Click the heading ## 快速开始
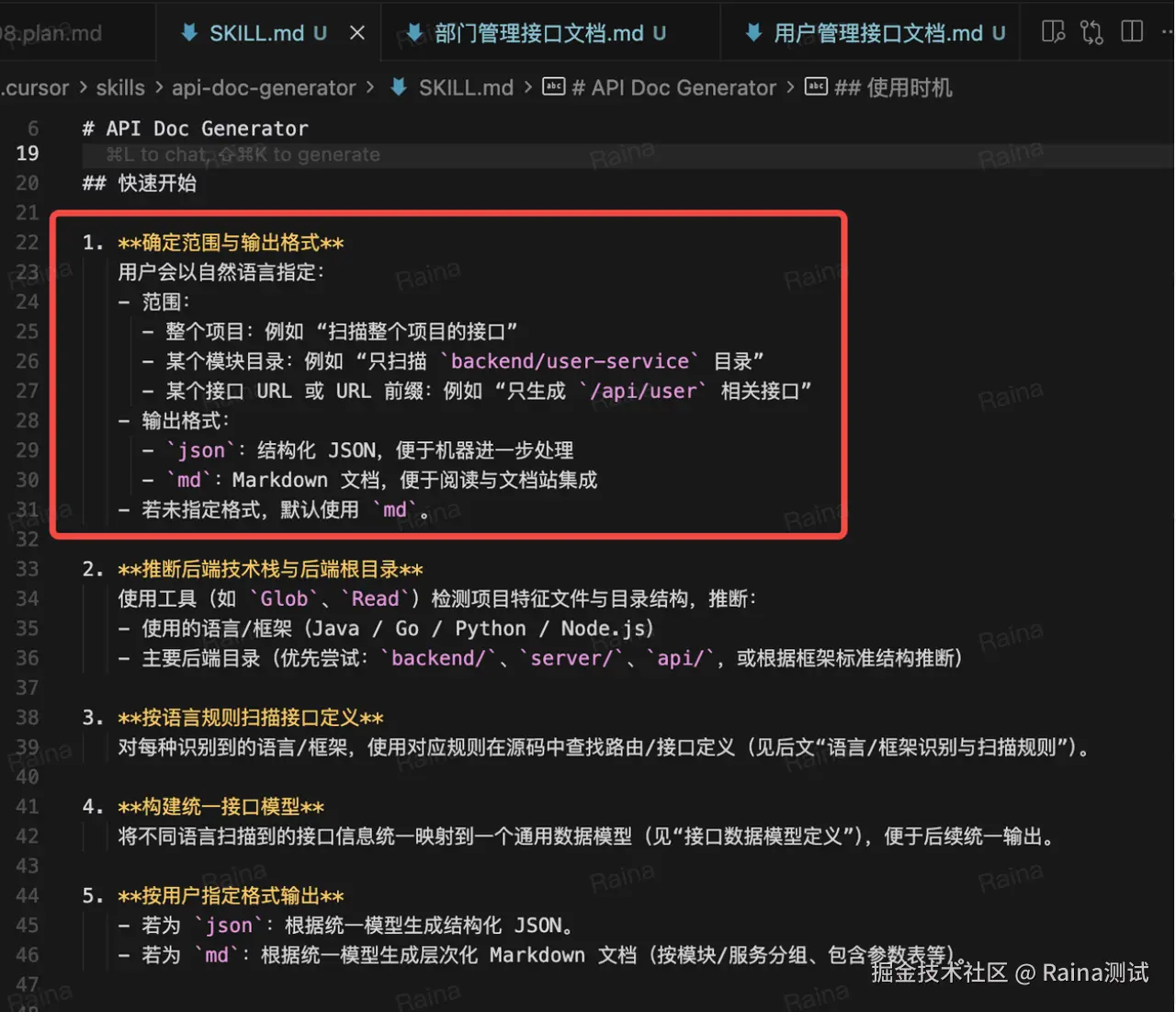Image resolution: width=1176 pixels, height=1012 pixels. pos(139,183)
